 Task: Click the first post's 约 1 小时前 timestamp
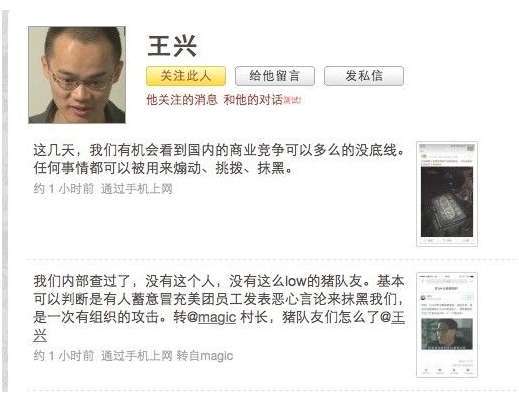(x=64, y=189)
